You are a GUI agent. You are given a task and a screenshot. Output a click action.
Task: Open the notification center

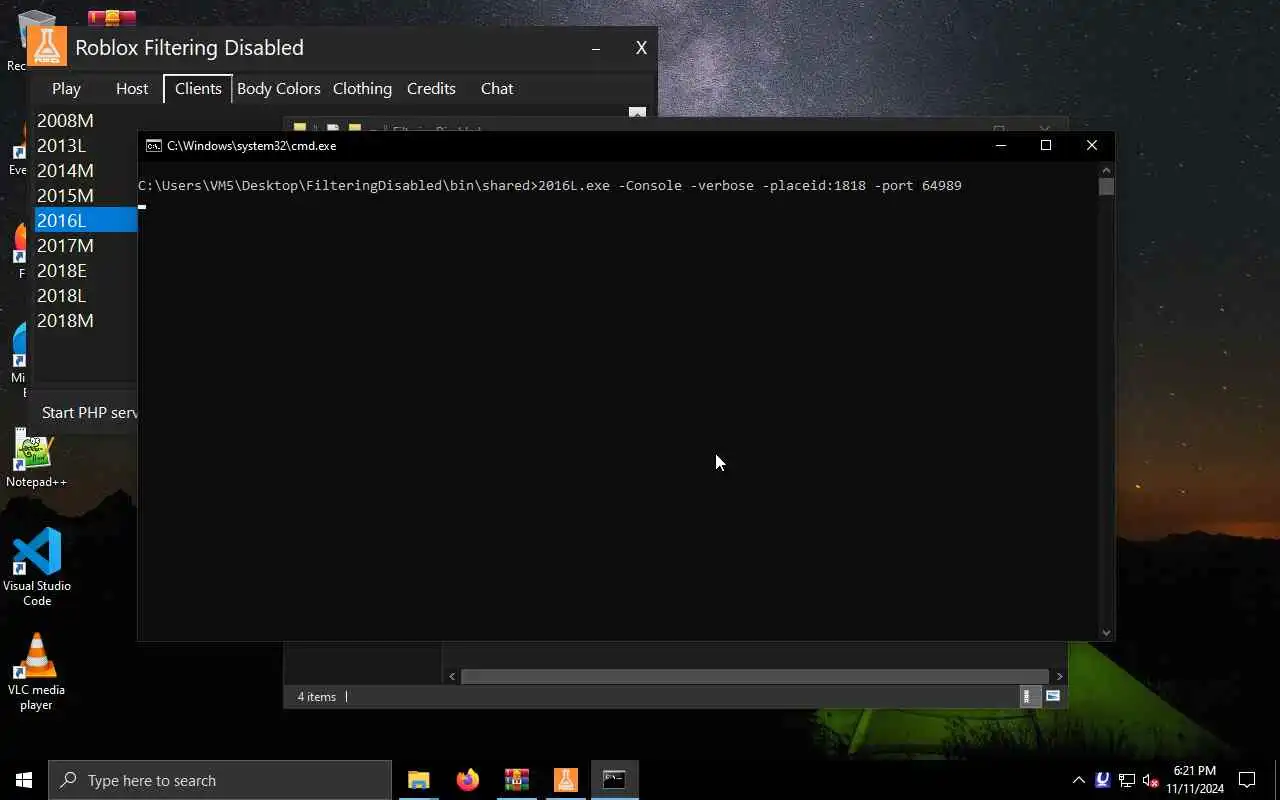(1247, 780)
